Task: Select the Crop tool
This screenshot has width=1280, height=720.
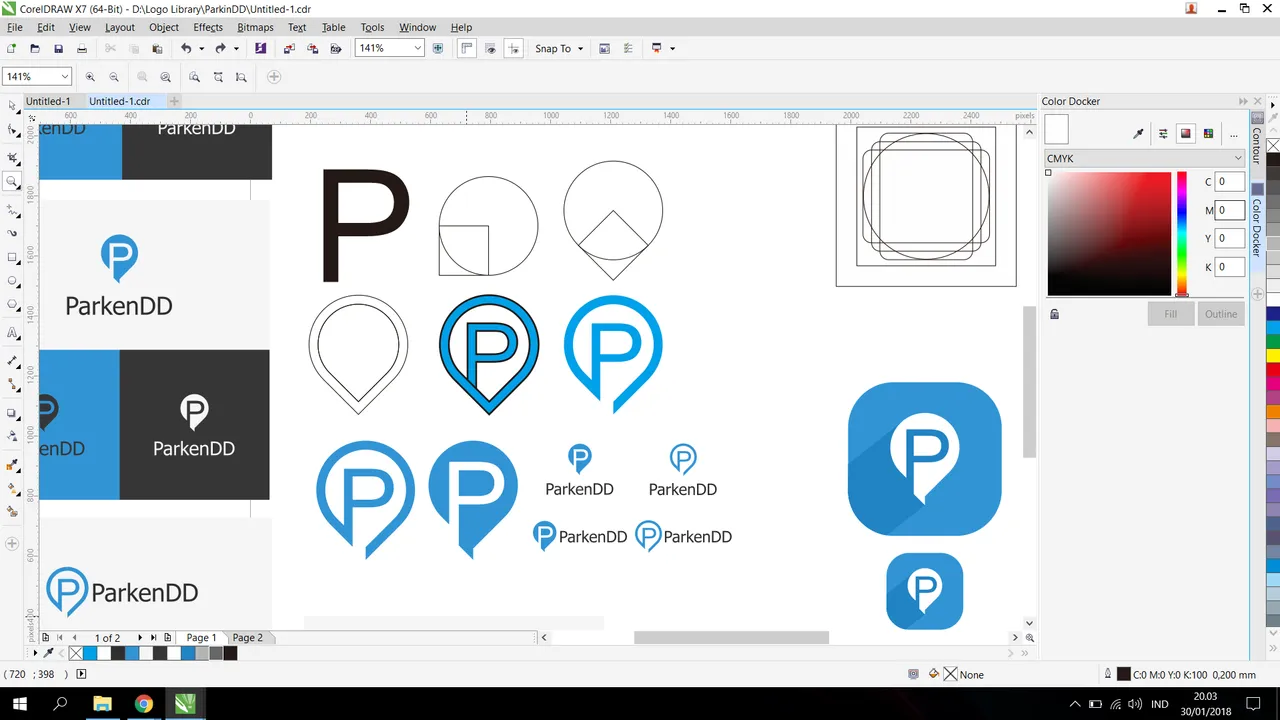Action: tap(12, 158)
